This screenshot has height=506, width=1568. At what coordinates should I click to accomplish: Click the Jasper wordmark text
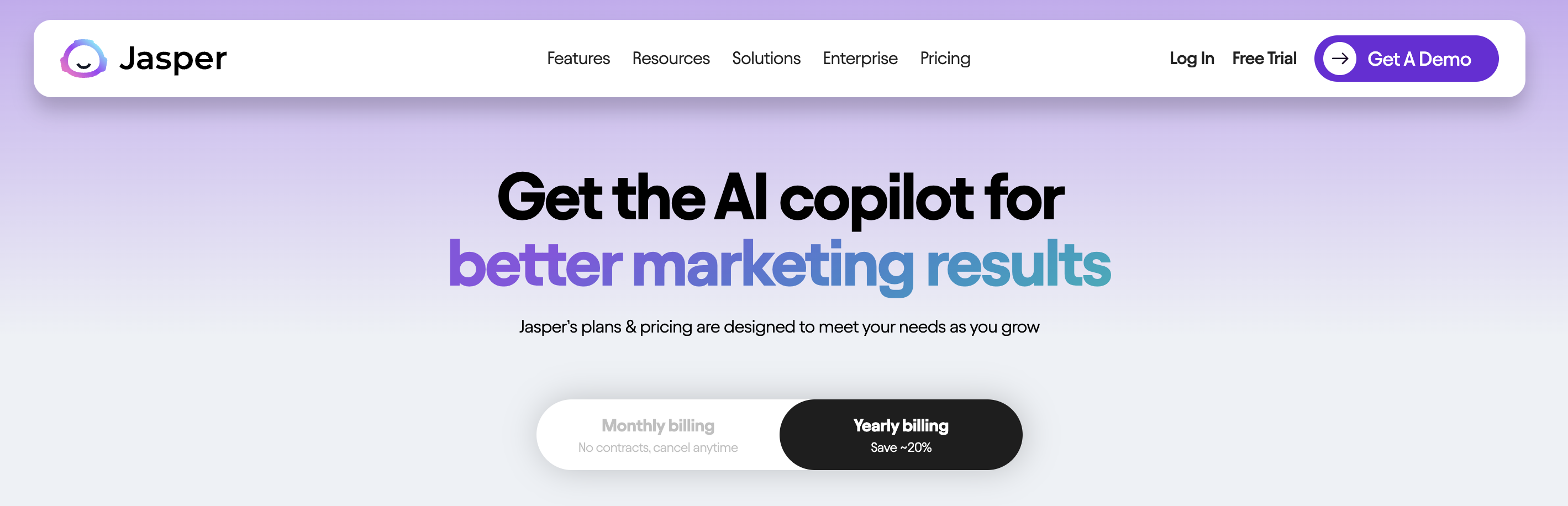click(x=173, y=59)
